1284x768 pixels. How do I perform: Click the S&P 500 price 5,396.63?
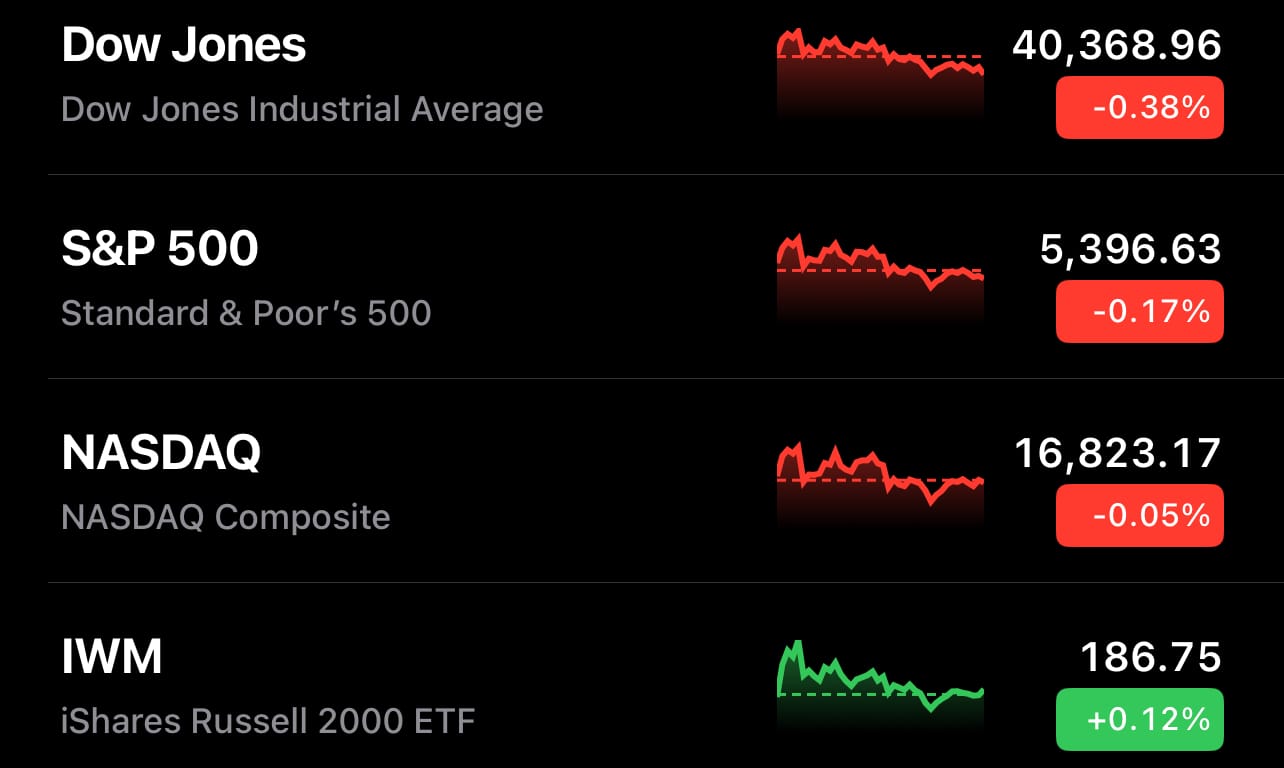1131,250
